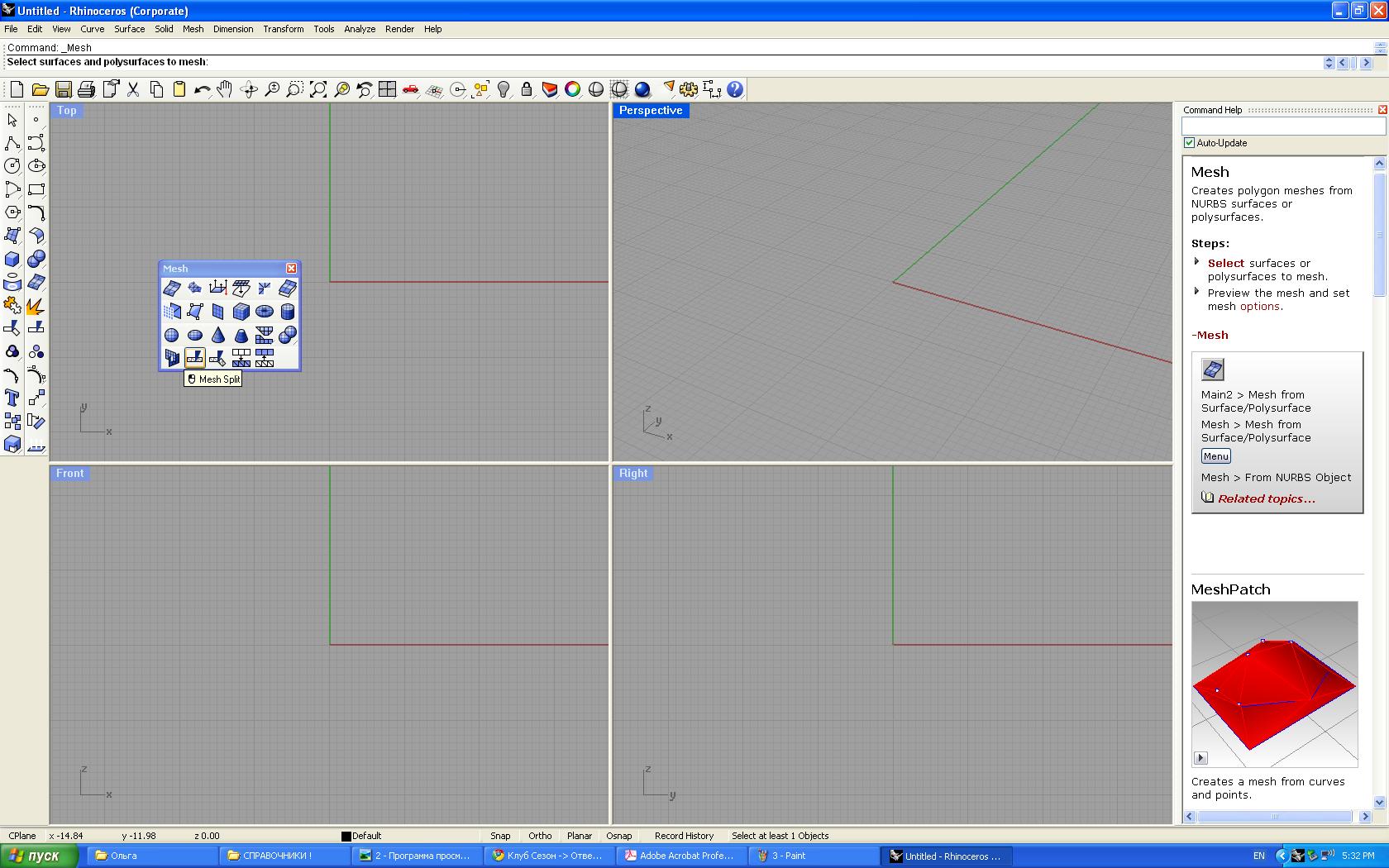Select the Mesh Cone icon
The height and width of the screenshot is (868, 1389).
click(218, 335)
